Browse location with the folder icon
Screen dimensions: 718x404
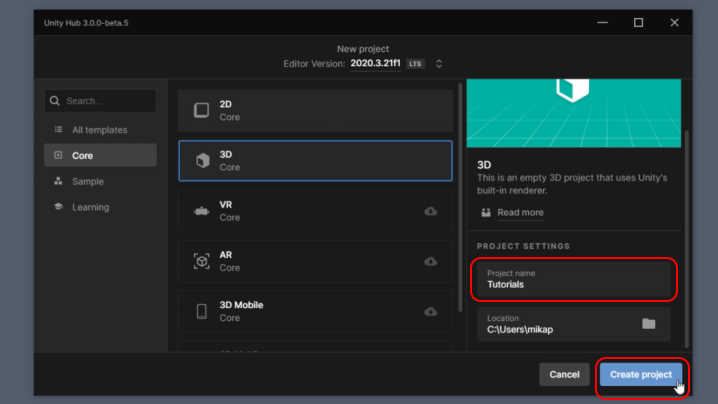(648, 324)
